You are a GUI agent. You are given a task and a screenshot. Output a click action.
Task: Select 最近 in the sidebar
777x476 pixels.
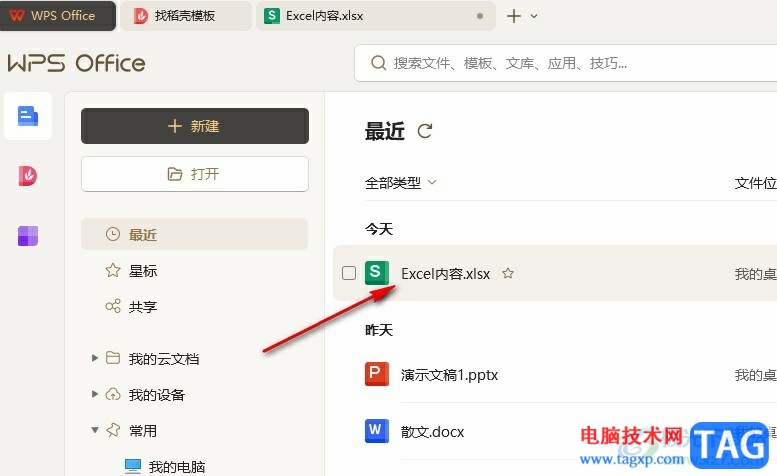[x=195, y=234]
